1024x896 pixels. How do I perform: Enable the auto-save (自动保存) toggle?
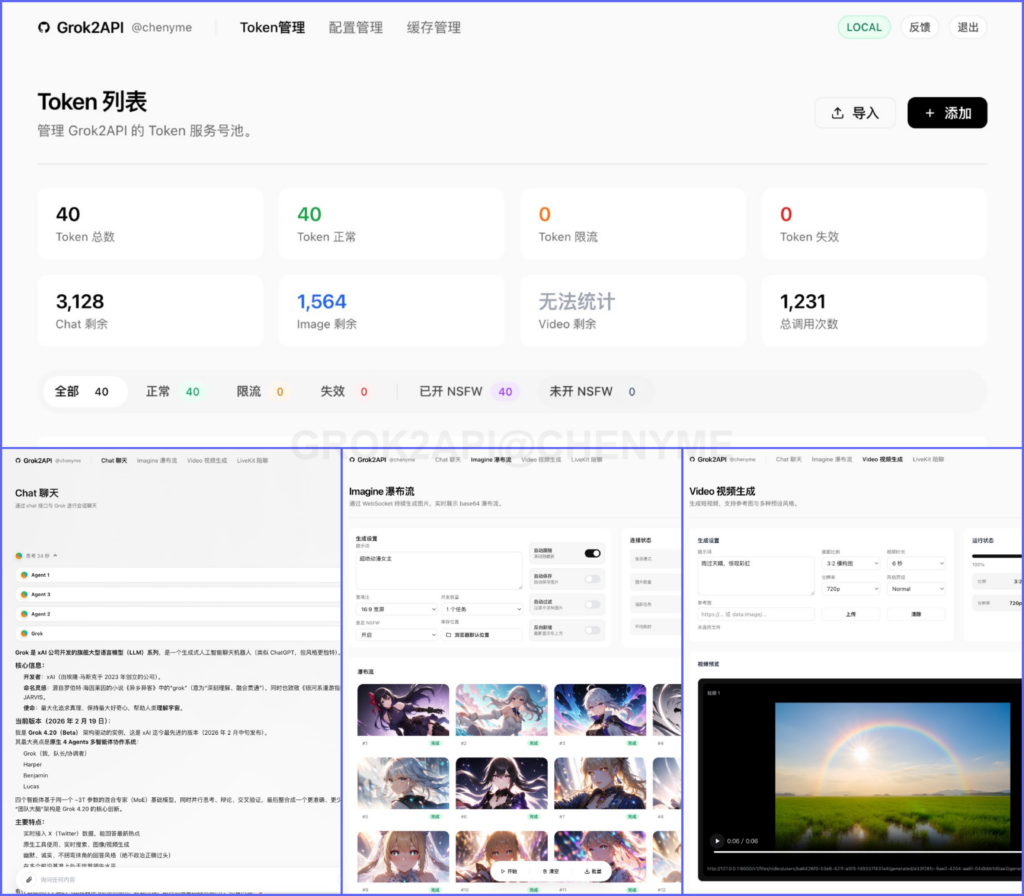point(592,579)
